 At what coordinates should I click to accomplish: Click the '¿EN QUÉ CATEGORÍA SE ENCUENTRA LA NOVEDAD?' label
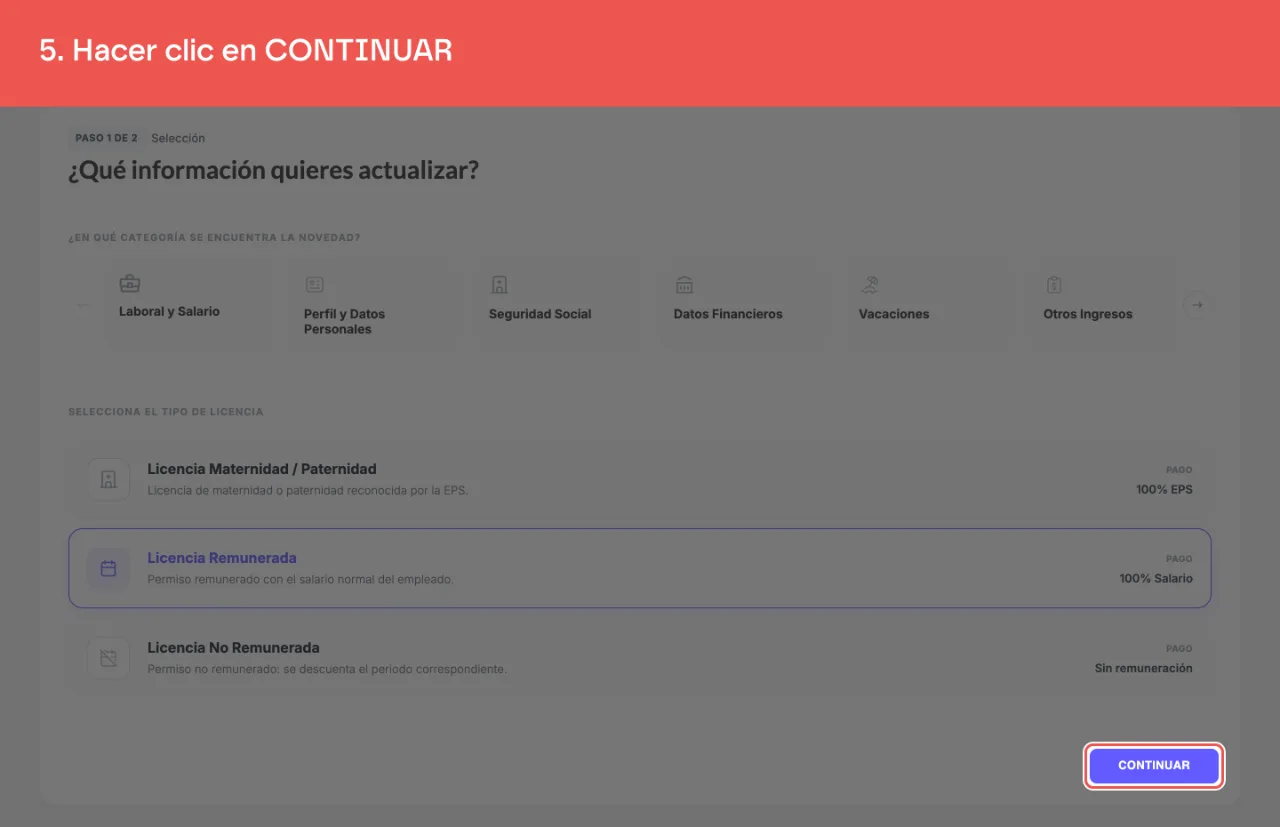pyautogui.click(x=214, y=238)
